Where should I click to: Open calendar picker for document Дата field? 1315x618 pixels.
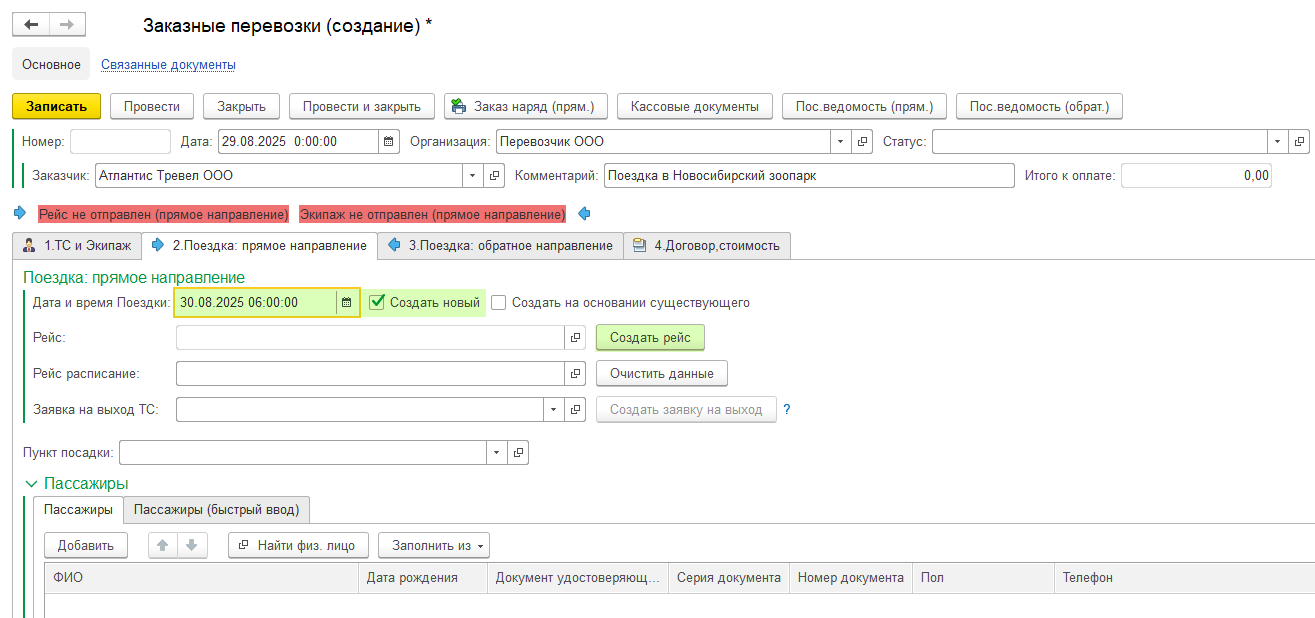[x=388, y=142]
